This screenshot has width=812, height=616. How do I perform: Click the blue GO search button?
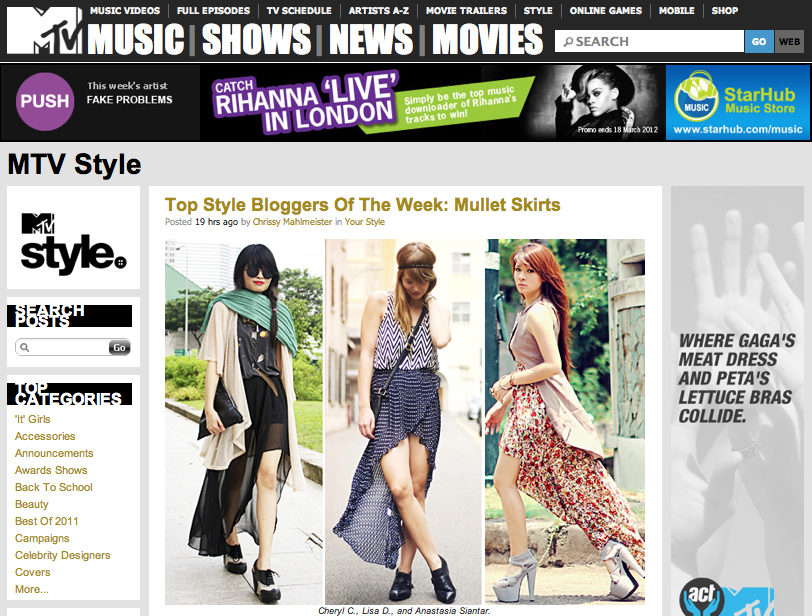[x=759, y=41]
